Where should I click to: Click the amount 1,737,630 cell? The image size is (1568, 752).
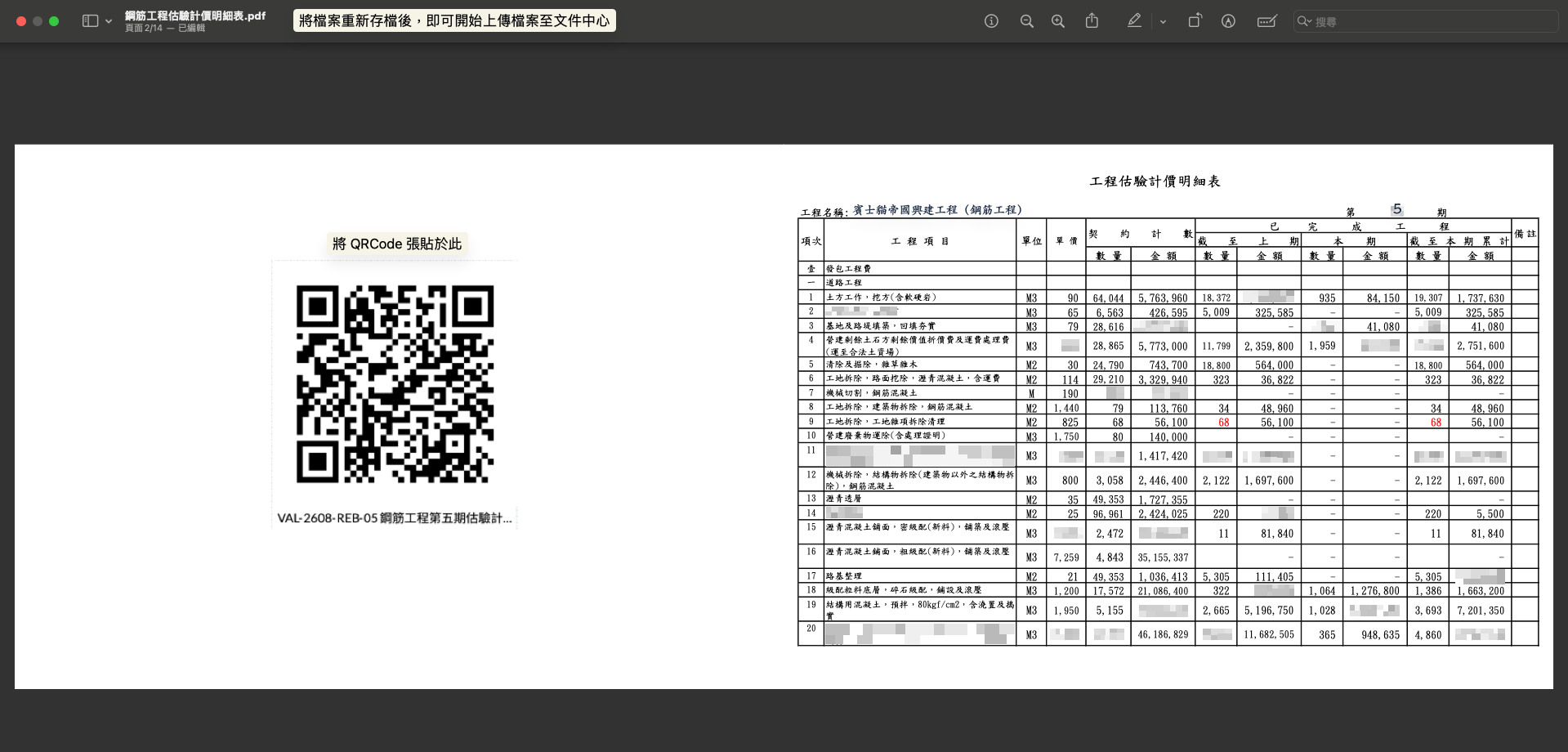coord(1481,298)
